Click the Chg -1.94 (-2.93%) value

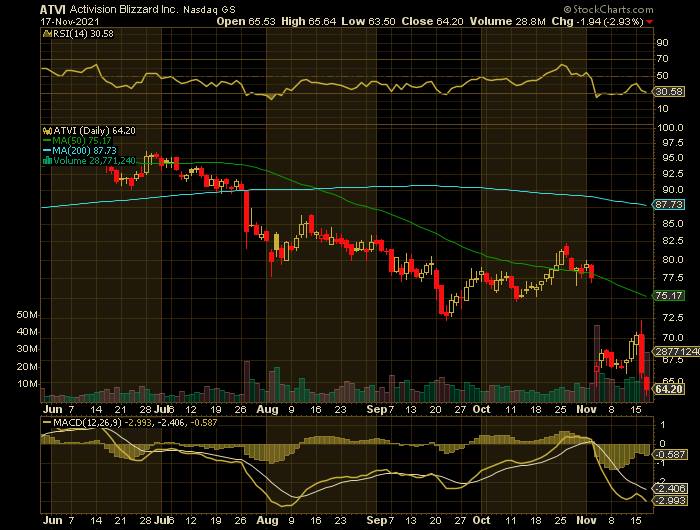point(597,21)
